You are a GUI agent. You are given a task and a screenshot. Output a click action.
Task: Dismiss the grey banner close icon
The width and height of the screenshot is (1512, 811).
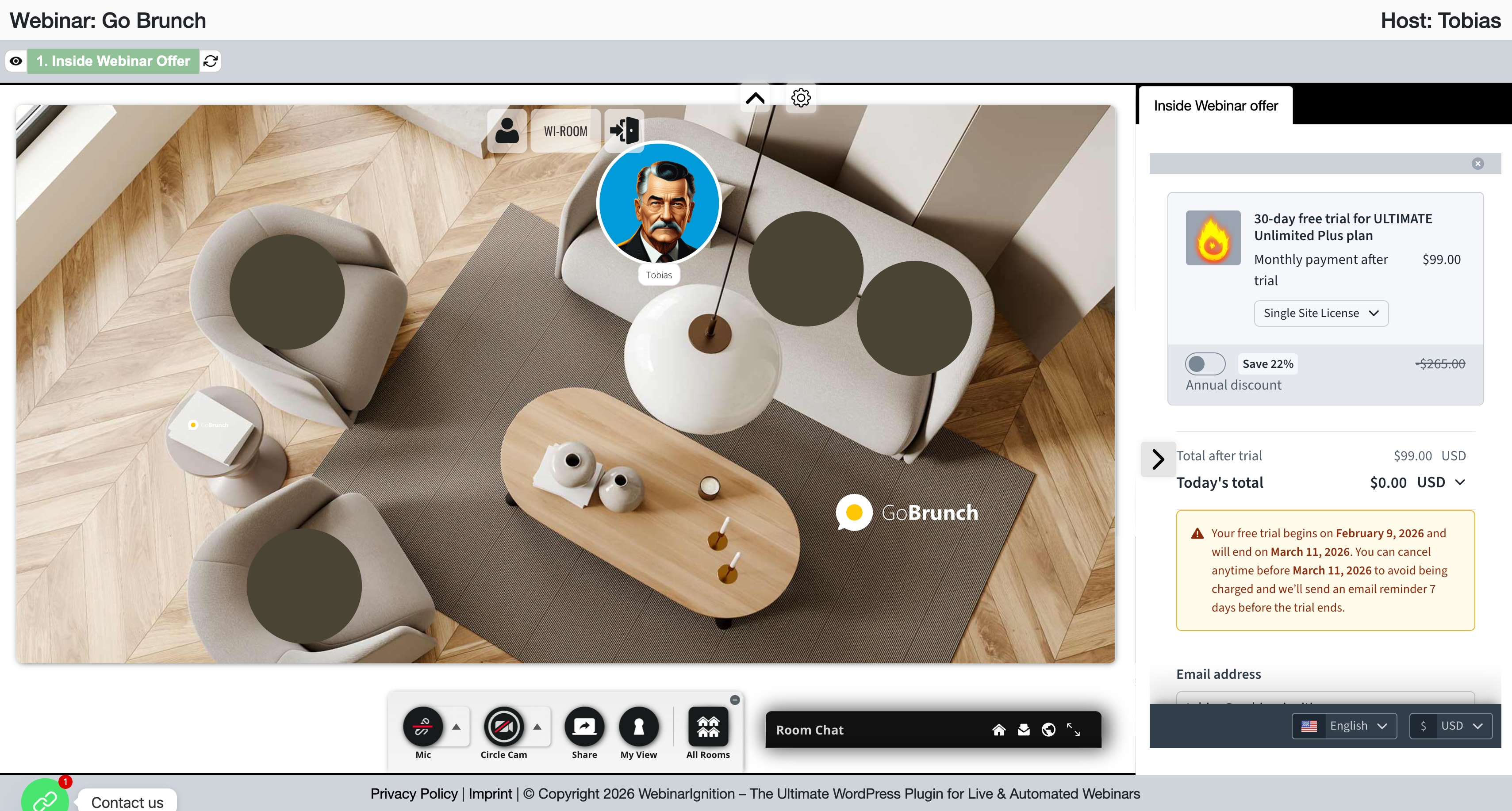tap(1478, 164)
